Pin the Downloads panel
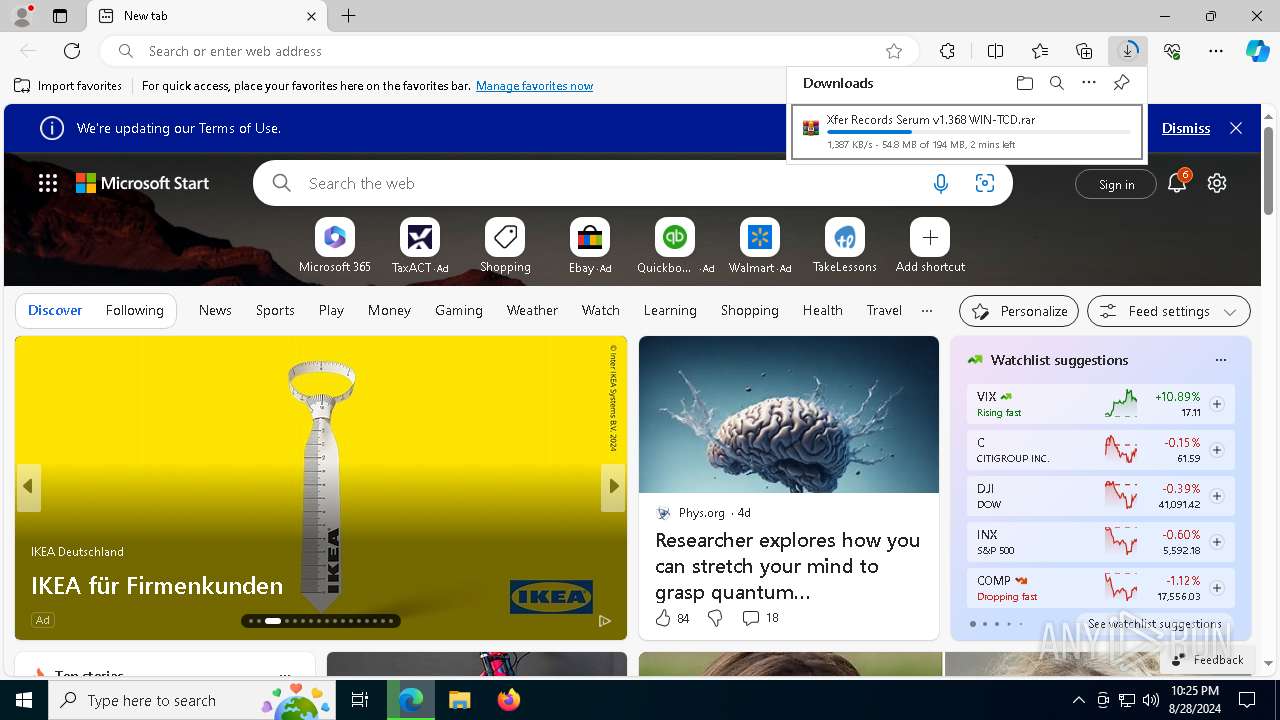The height and width of the screenshot is (720, 1280). pyautogui.click(x=1121, y=83)
